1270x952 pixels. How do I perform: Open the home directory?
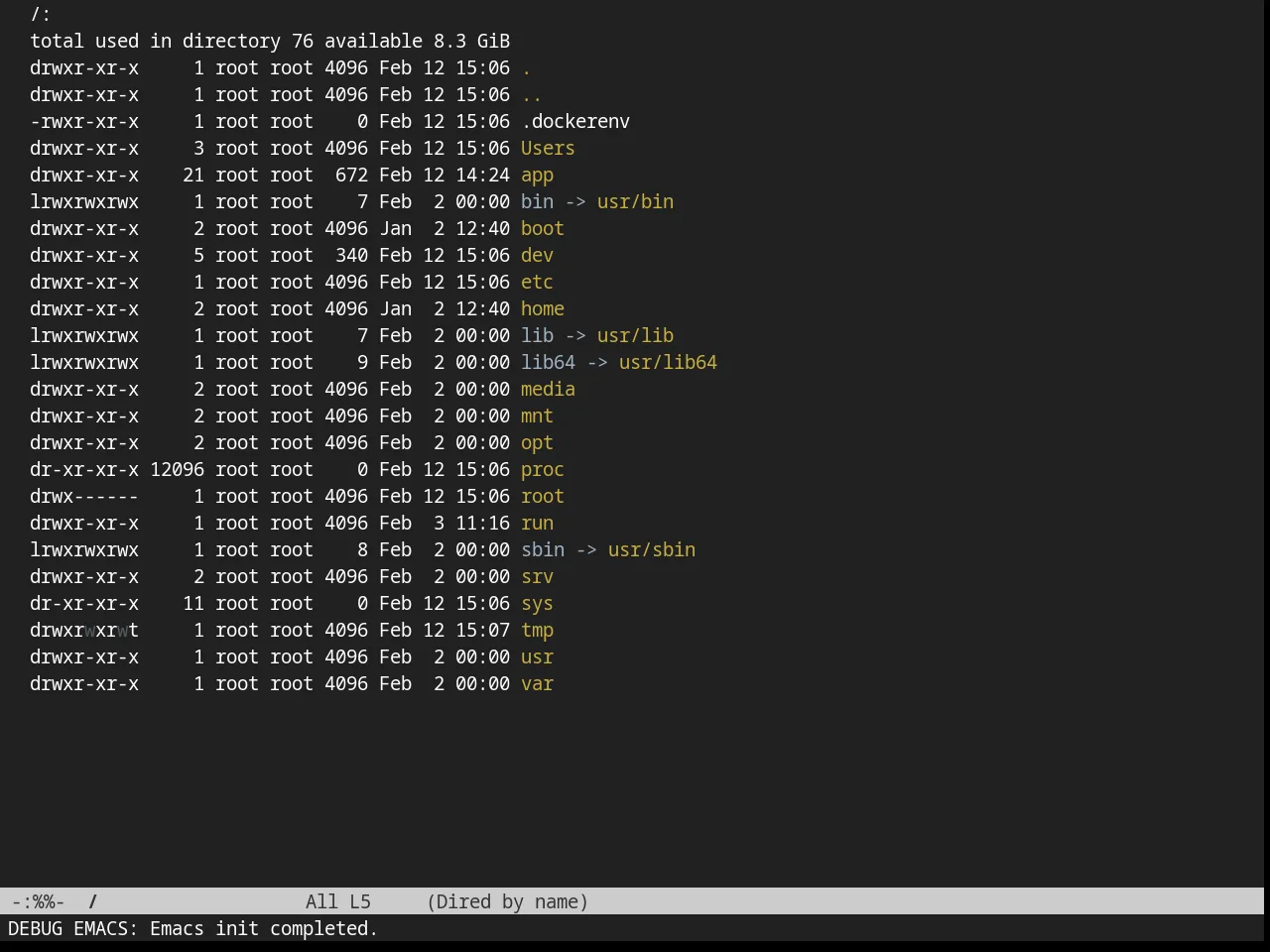tap(542, 308)
